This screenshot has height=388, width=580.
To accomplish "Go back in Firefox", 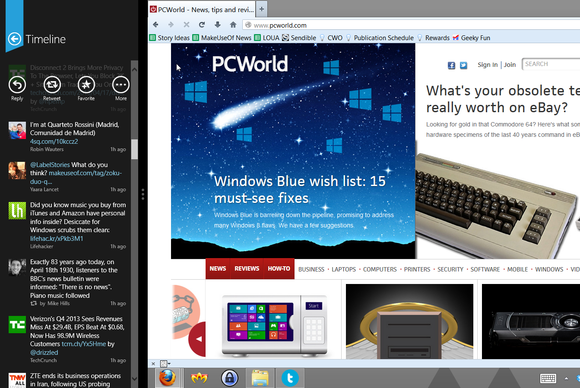I will [x=156, y=25].
